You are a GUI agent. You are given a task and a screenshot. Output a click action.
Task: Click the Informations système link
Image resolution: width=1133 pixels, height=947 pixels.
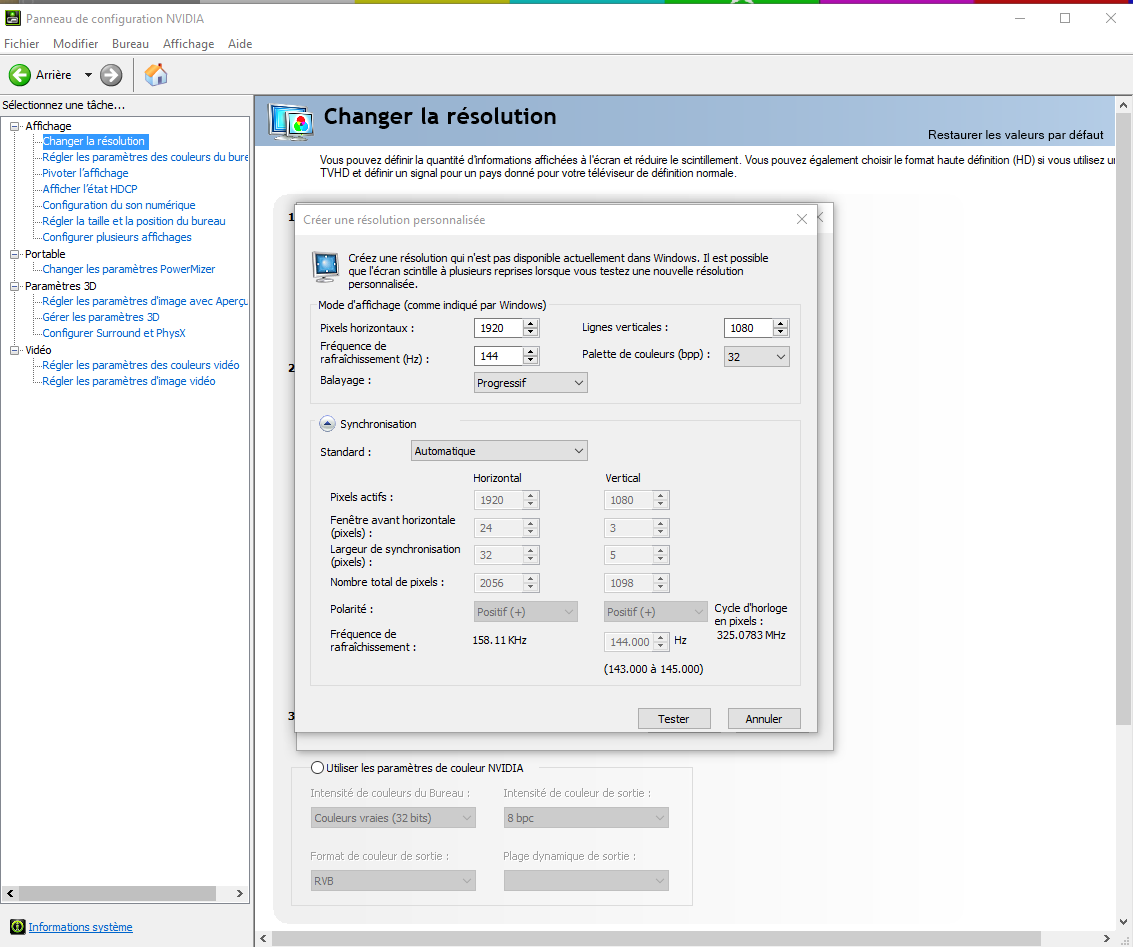(80, 927)
